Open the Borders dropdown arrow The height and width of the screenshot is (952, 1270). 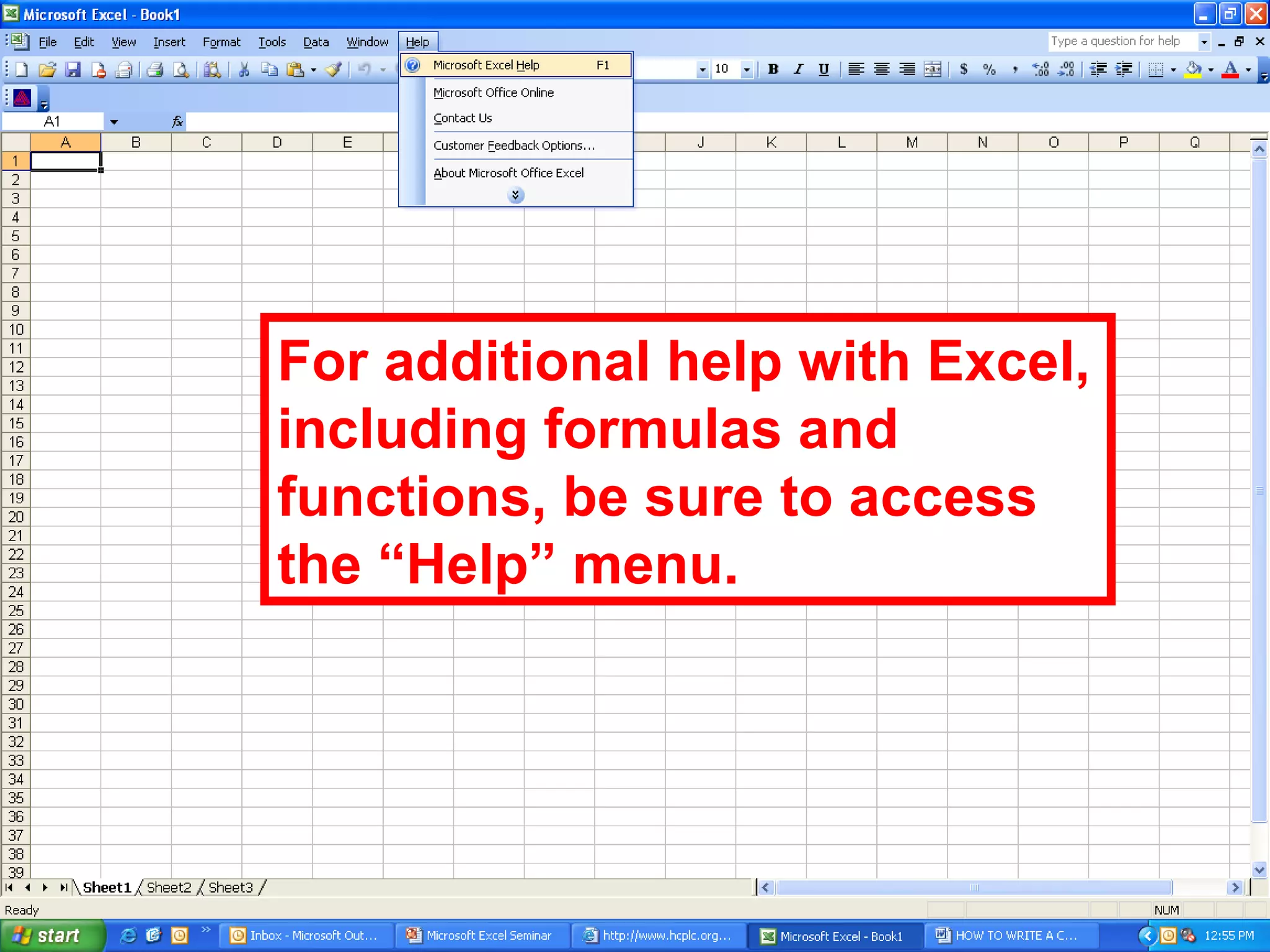1173,69
